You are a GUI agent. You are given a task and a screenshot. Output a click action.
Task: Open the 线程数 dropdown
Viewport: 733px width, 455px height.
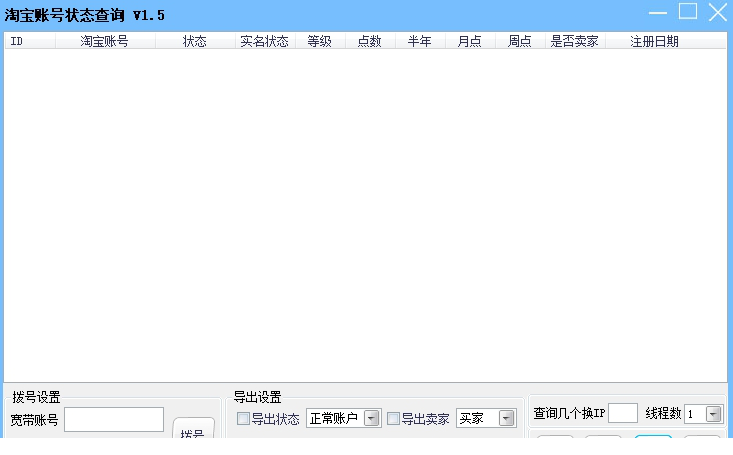click(x=704, y=414)
